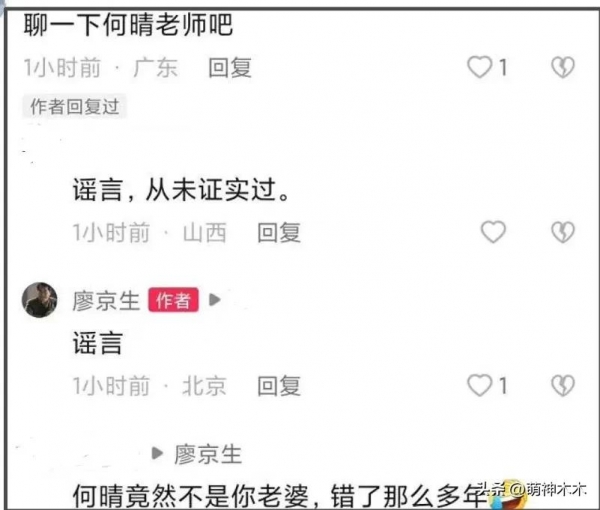Screen dimensions: 600x510
Task: Click the red 作者 badge
Action: coord(173,300)
